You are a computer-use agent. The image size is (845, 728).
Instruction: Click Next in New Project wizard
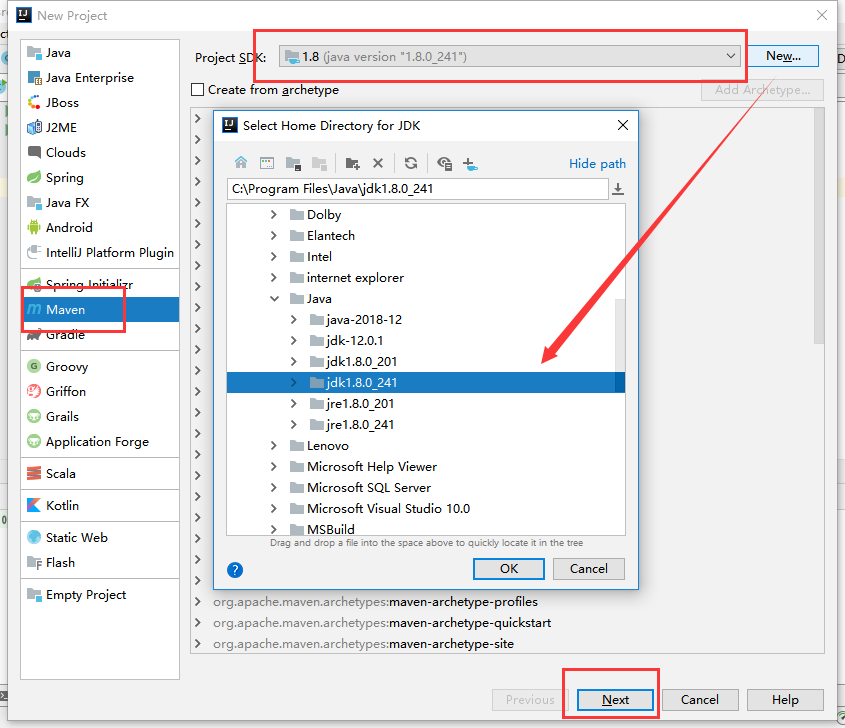pos(615,699)
